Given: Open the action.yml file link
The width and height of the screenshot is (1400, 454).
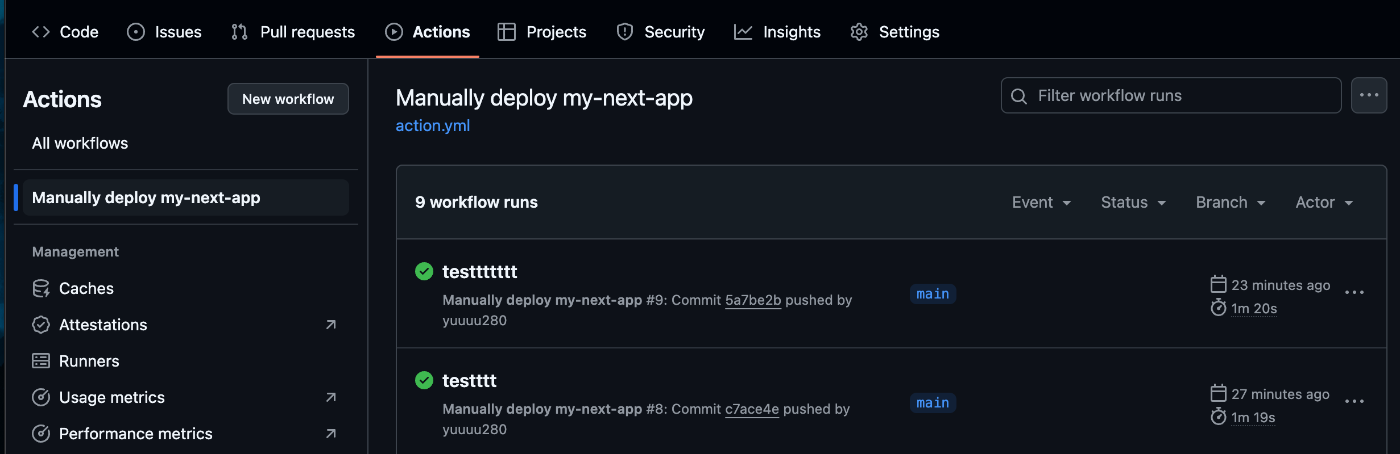Looking at the screenshot, I should click(x=433, y=126).
